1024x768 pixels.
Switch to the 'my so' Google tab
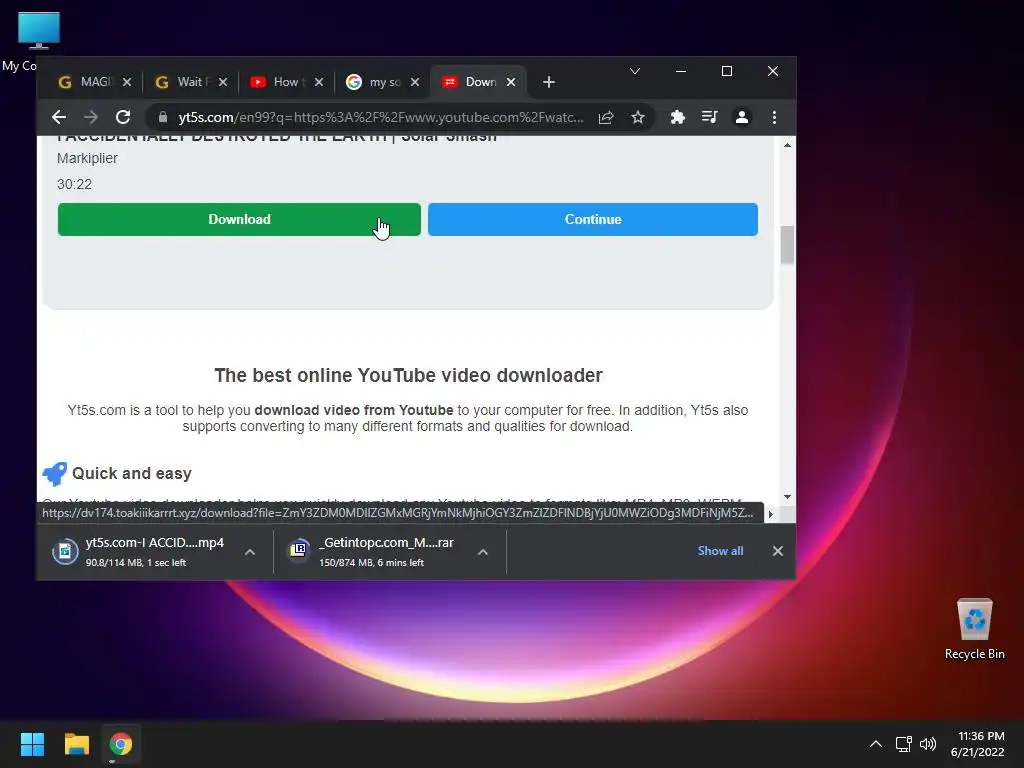(384, 82)
